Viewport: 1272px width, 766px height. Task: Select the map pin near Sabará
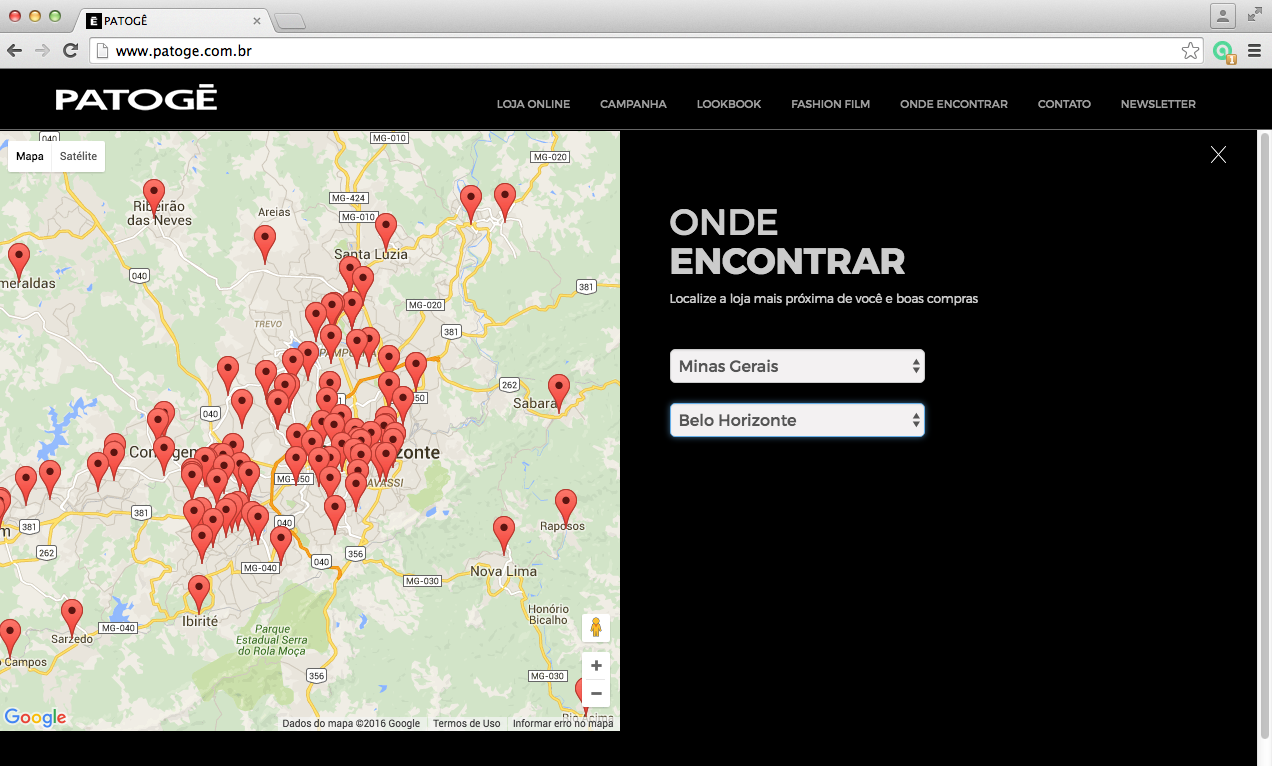(x=559, y=388)
